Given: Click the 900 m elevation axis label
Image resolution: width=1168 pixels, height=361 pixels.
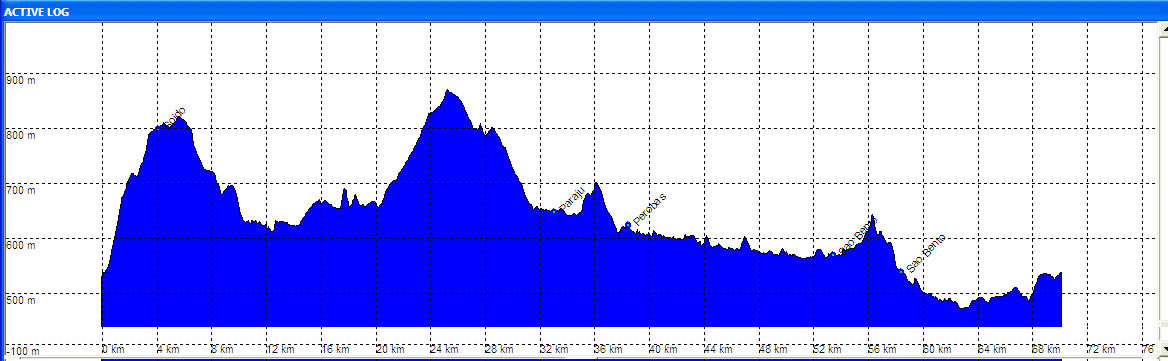Looking at the screenshot, I should [20, 80].
